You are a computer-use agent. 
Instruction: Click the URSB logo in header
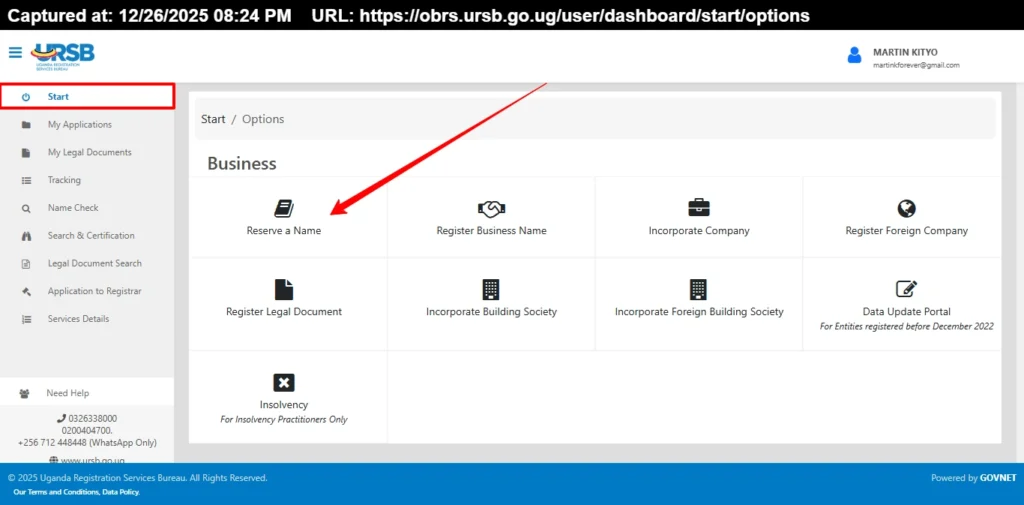[63, 55]
